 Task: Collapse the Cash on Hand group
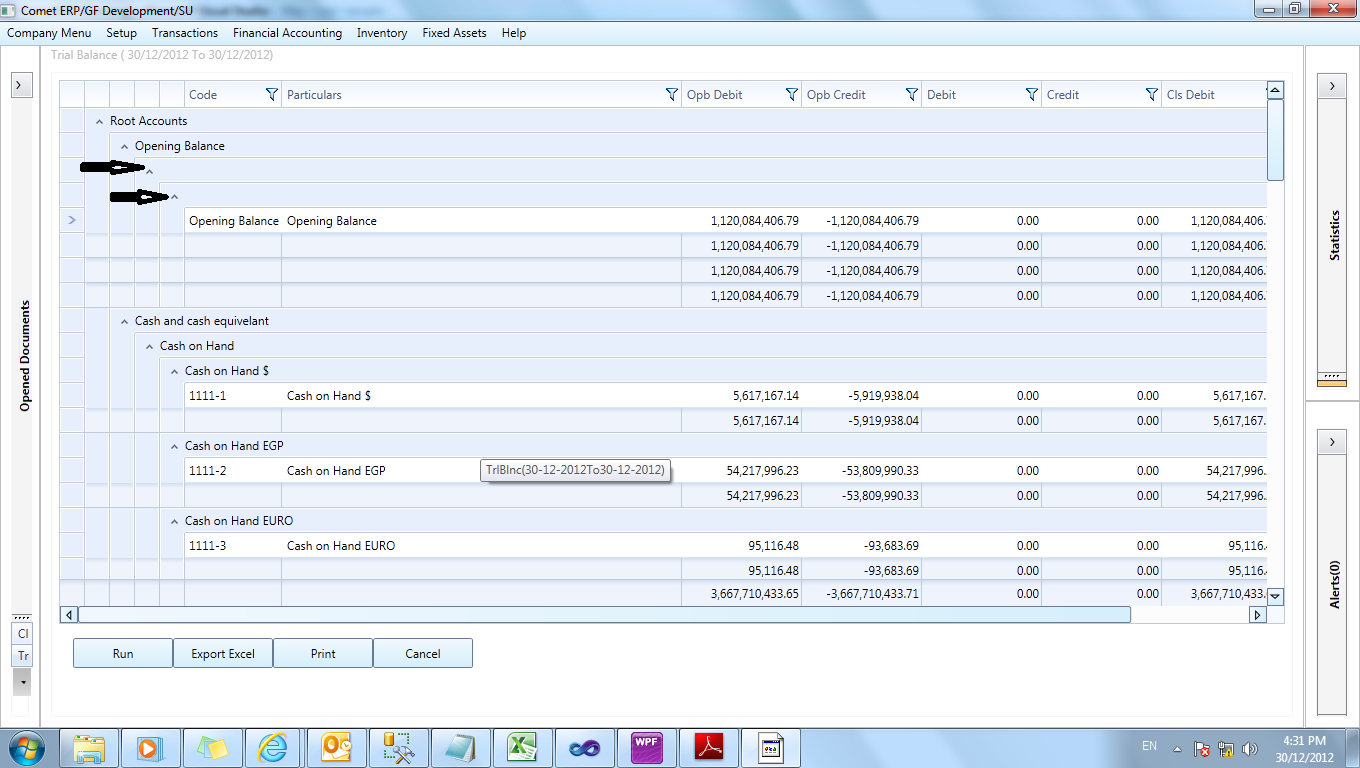tap(149, 346)
